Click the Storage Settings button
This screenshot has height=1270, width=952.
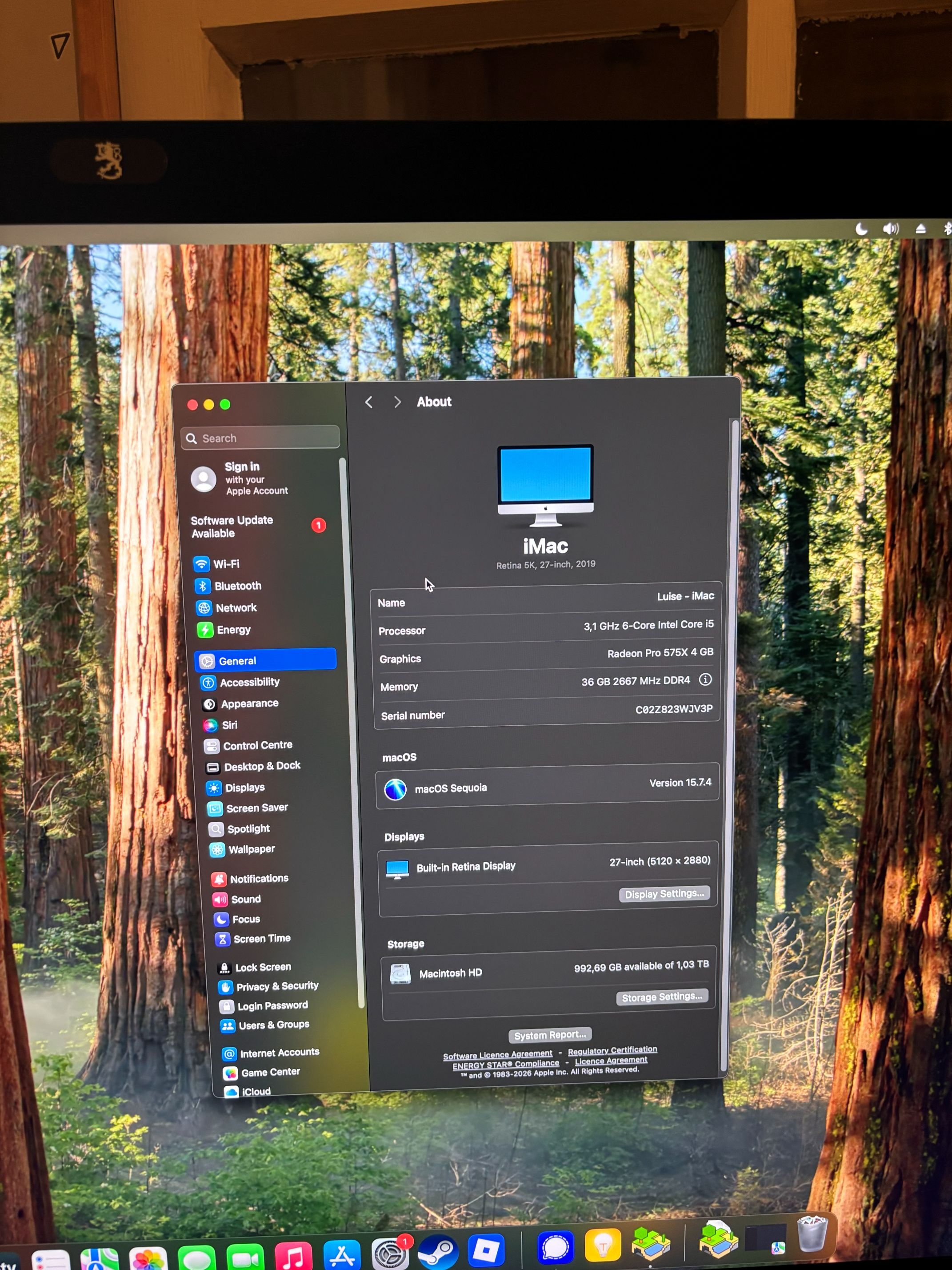[662, 997]
